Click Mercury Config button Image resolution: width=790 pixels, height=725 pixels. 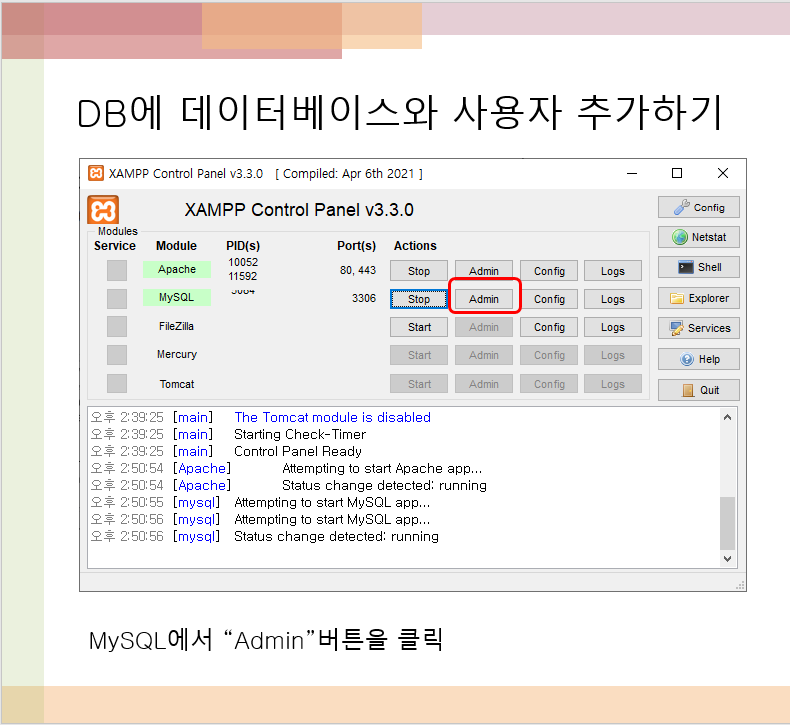click(x=549, y=355)
